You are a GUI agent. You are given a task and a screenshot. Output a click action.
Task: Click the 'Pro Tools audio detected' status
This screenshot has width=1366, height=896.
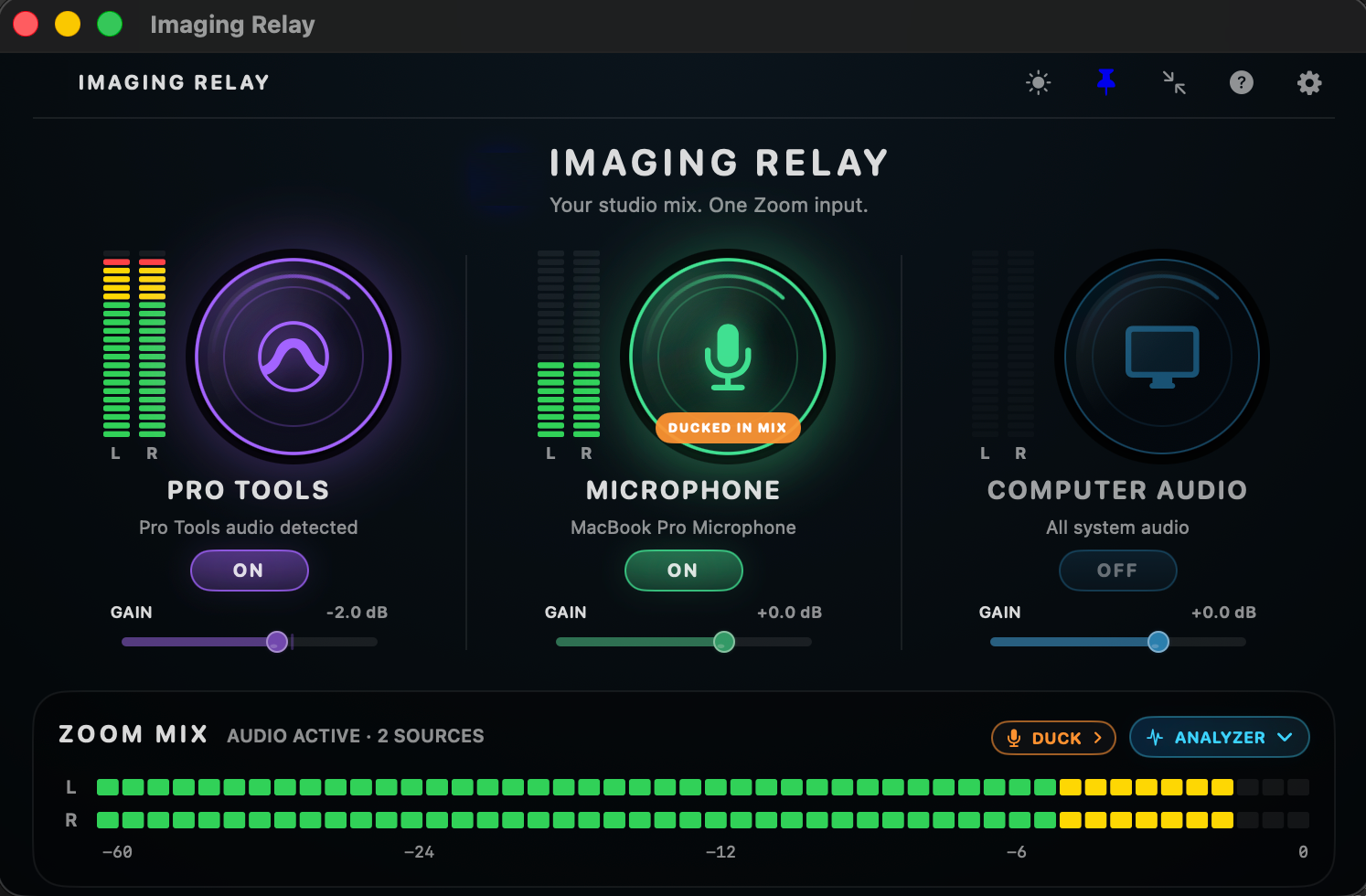249,528
